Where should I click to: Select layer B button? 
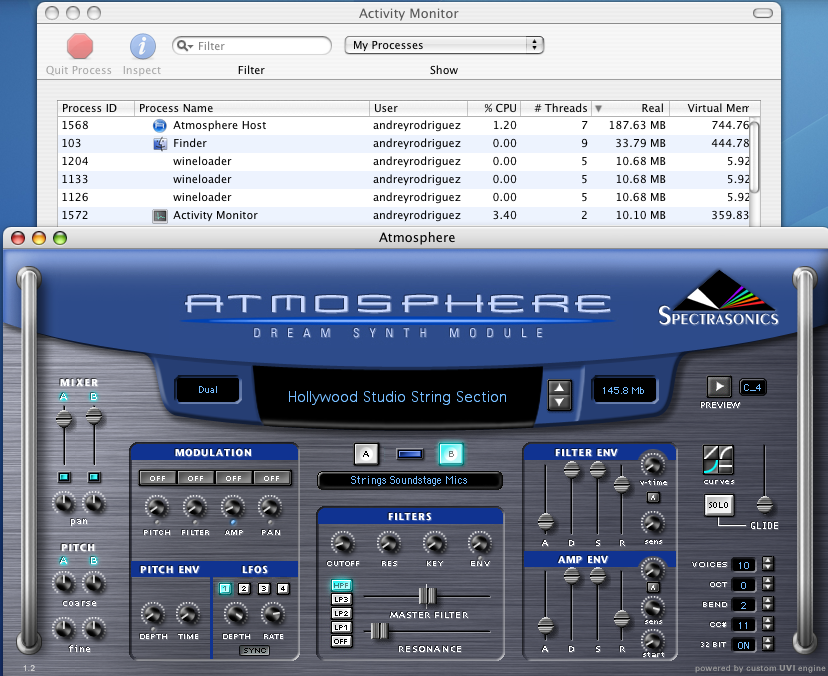pos(450,454)
